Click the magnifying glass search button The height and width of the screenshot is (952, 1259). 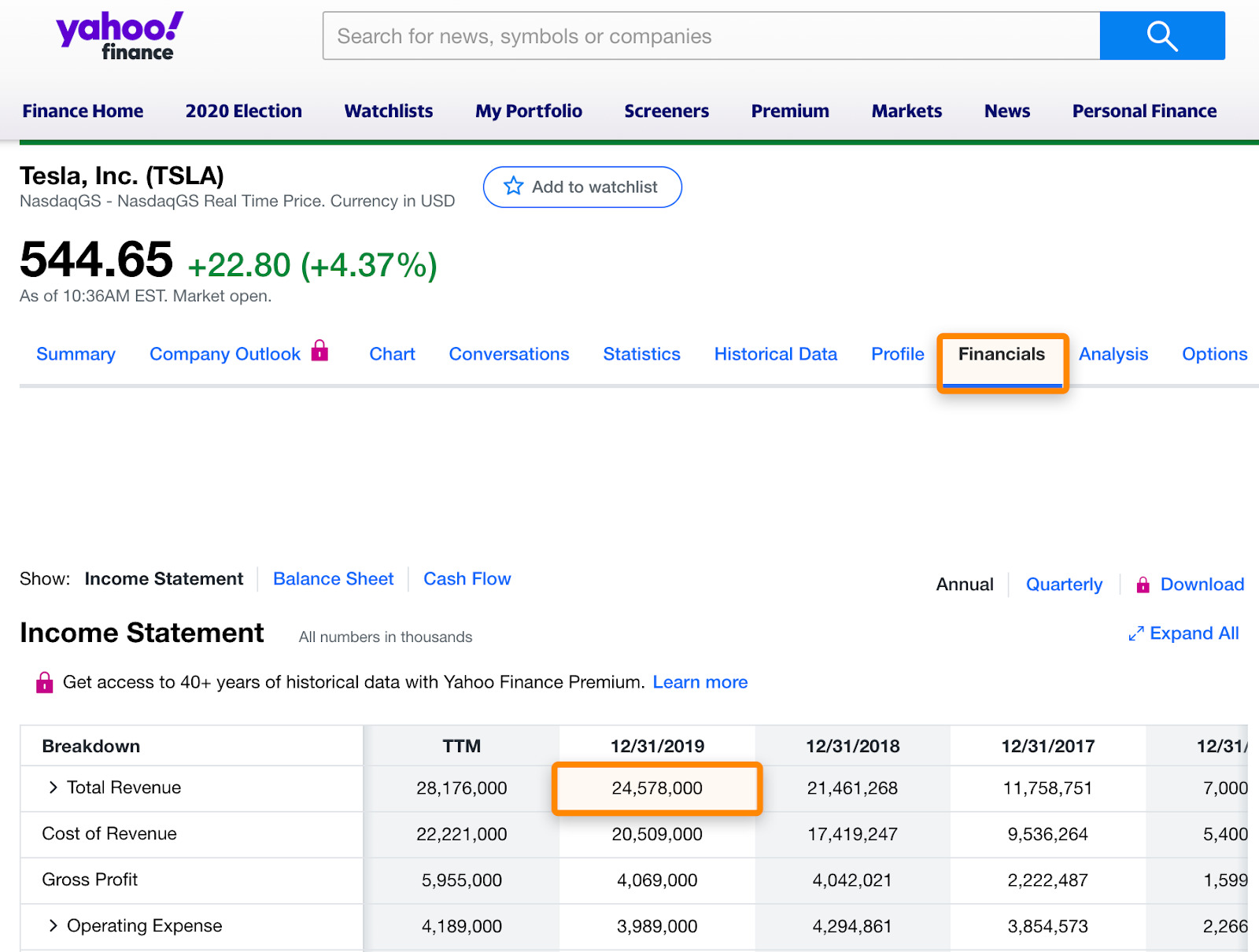[x=1161, y=36]
